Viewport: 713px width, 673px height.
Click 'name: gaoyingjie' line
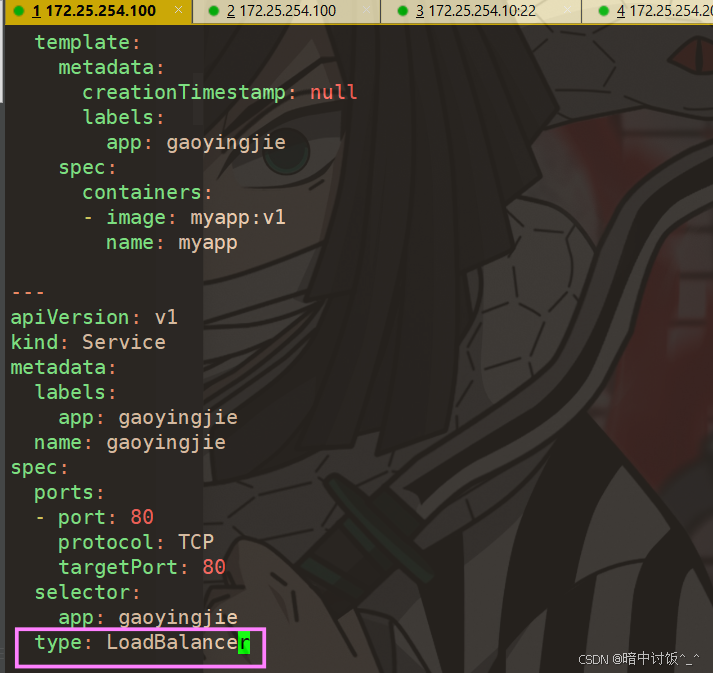pos(130,442)
